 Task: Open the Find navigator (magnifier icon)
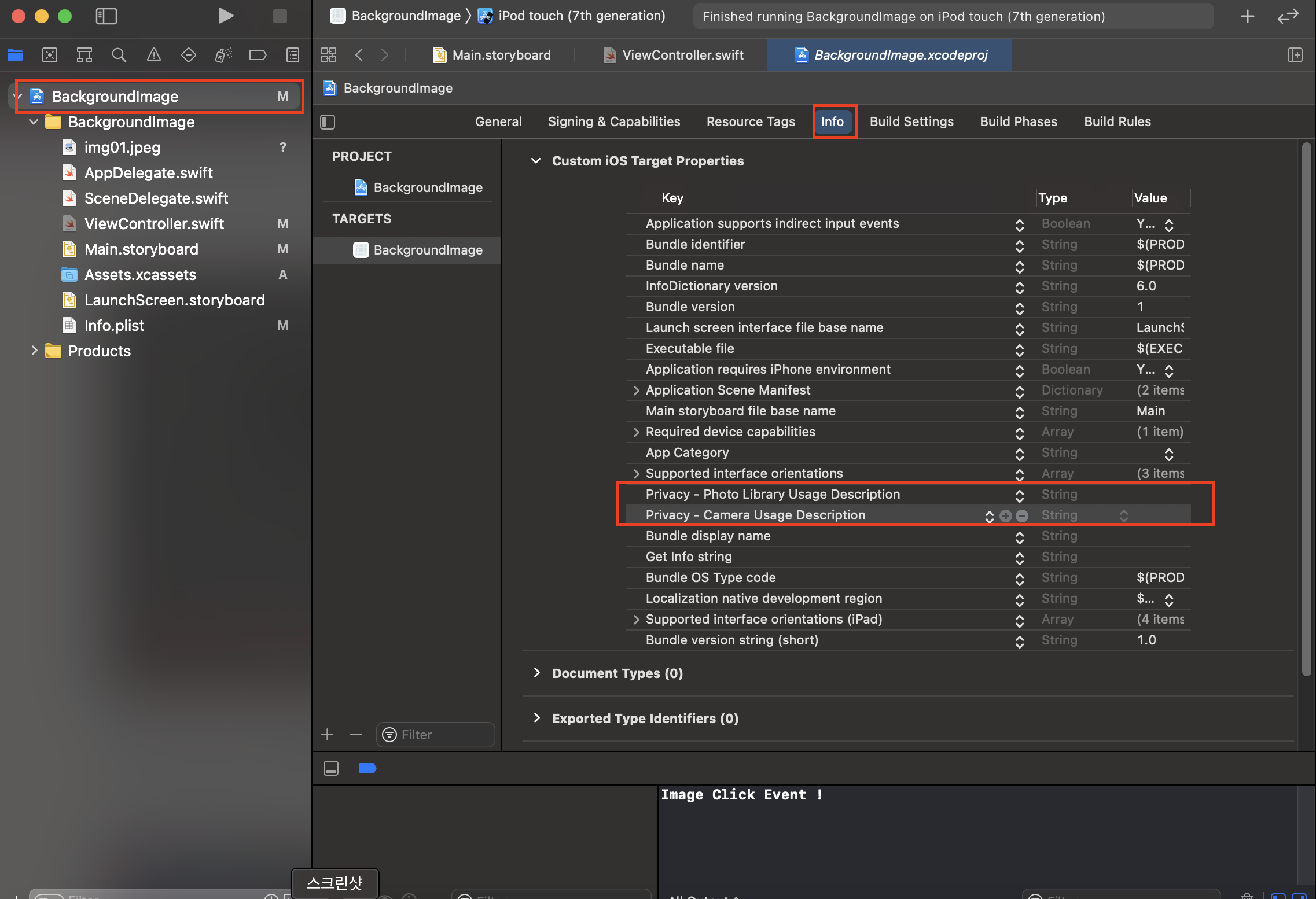(119, 55)
